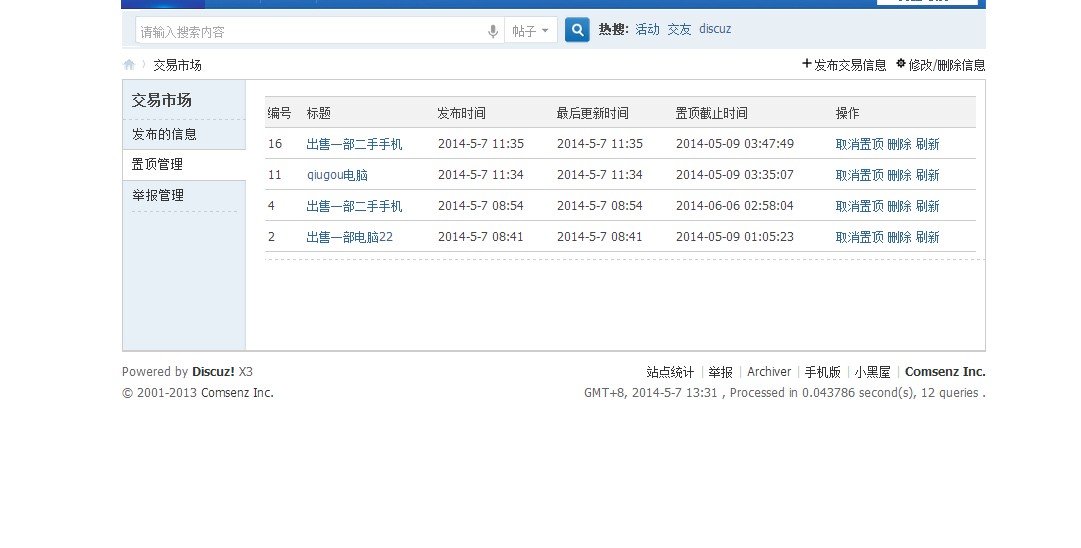Open 手机版 footer link

(x=822, y=372)
